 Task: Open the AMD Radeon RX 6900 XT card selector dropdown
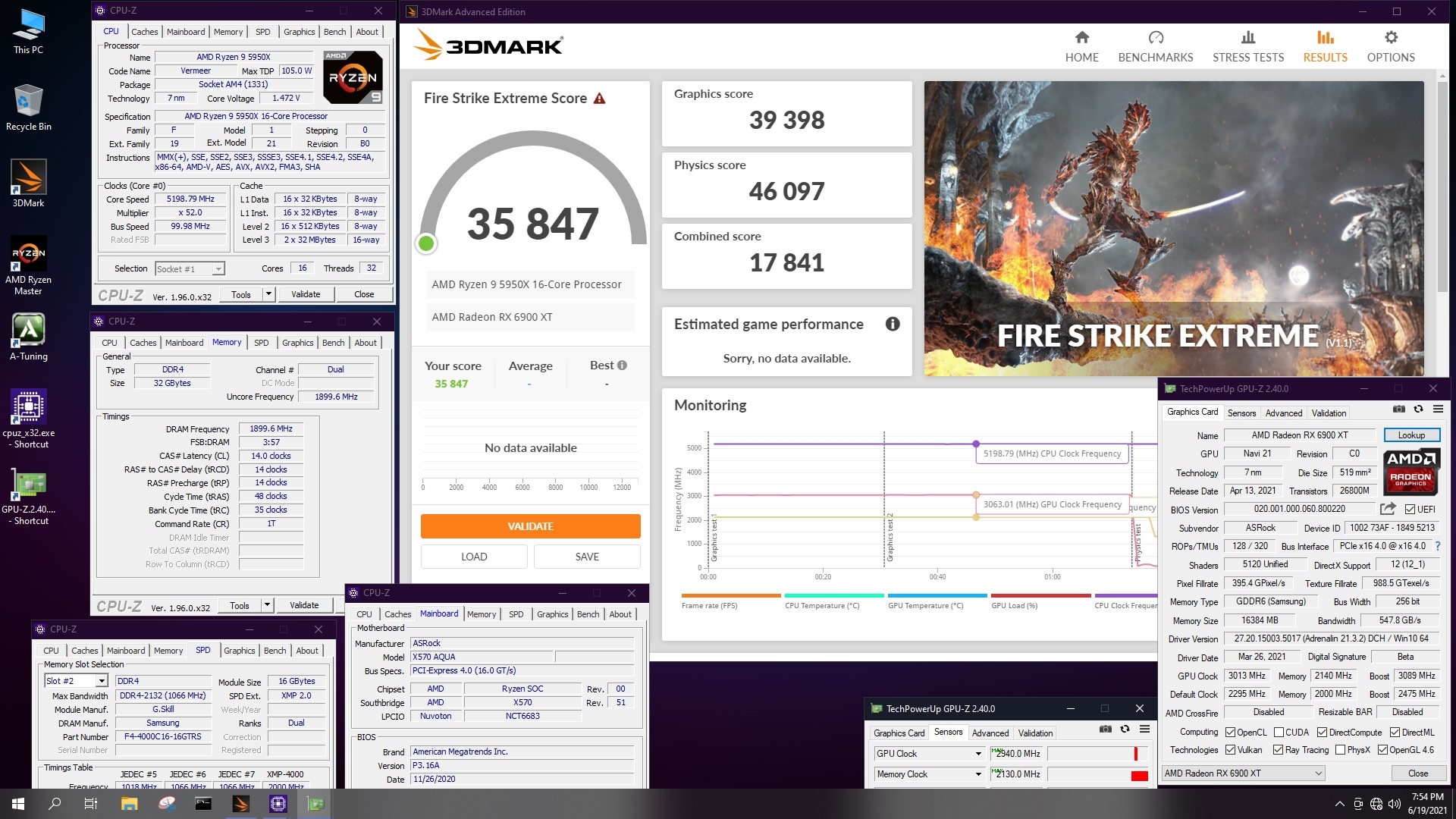(1319, 773)
